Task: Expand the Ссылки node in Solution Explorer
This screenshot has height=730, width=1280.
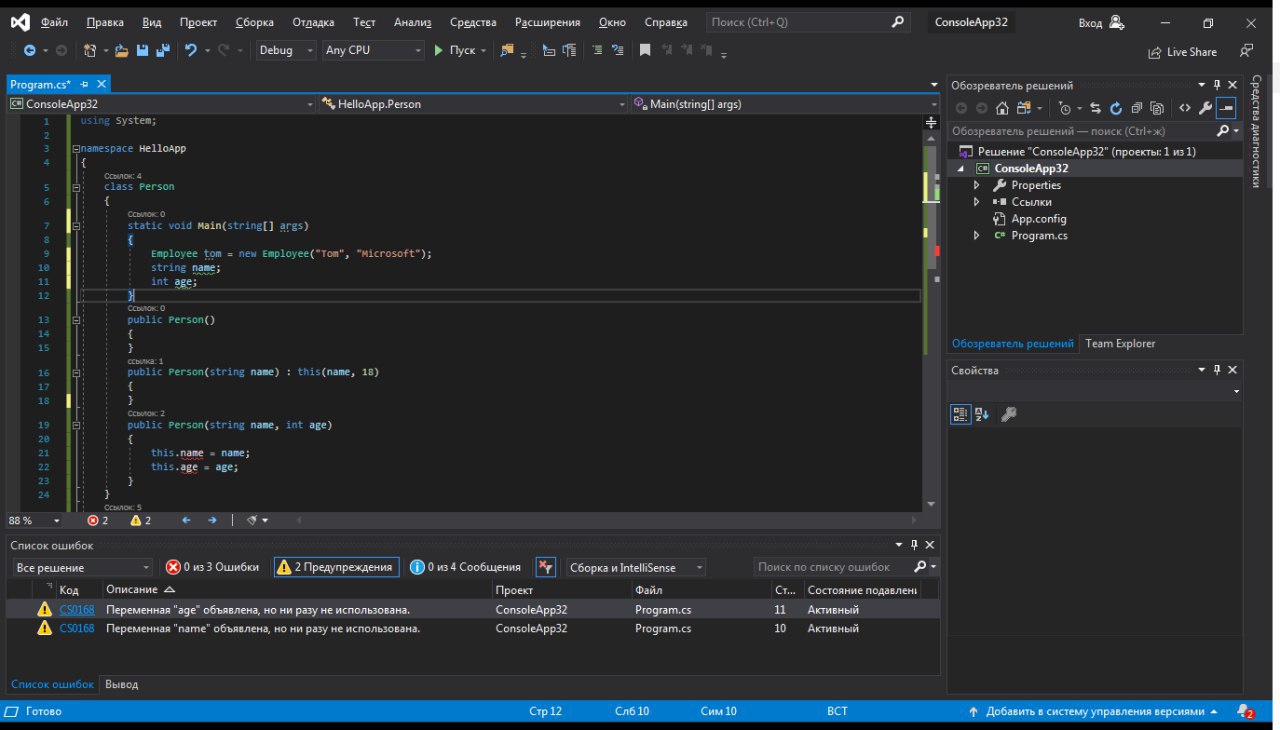Action: [977, 202]
